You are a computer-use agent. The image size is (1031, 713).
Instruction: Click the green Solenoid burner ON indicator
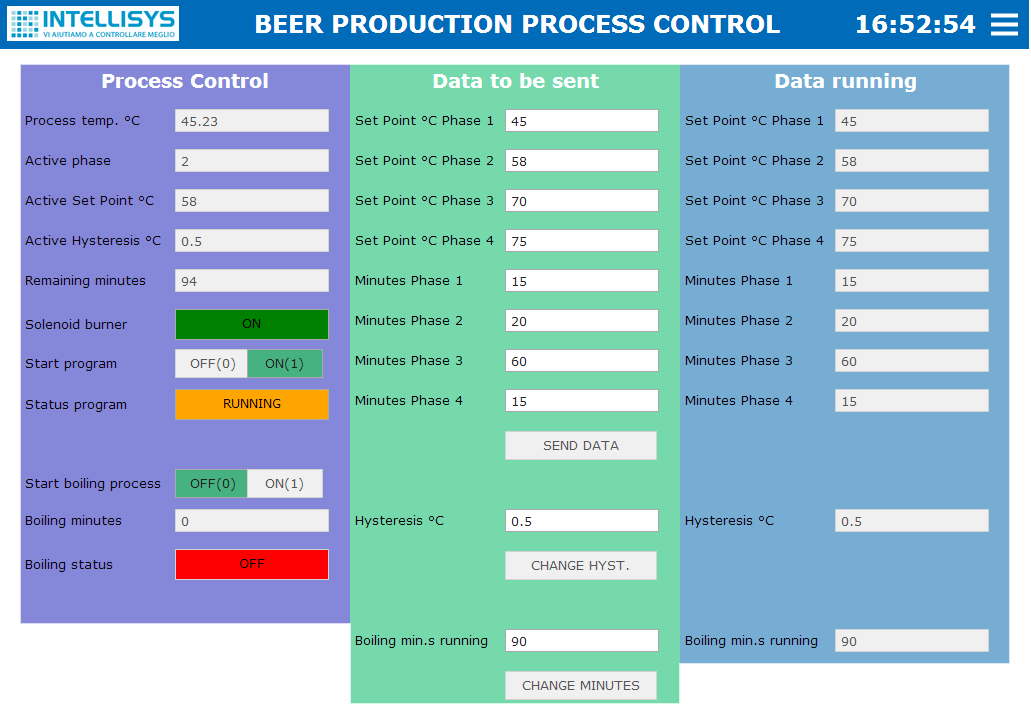click(251, 324)
